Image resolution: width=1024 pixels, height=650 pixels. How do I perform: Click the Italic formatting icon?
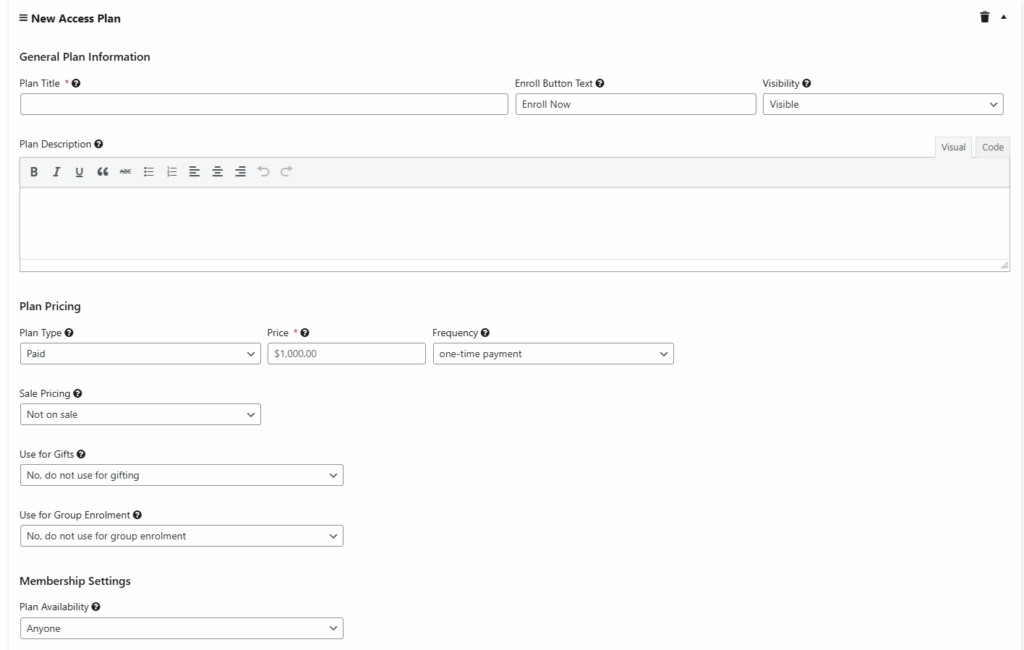point(56,172)
